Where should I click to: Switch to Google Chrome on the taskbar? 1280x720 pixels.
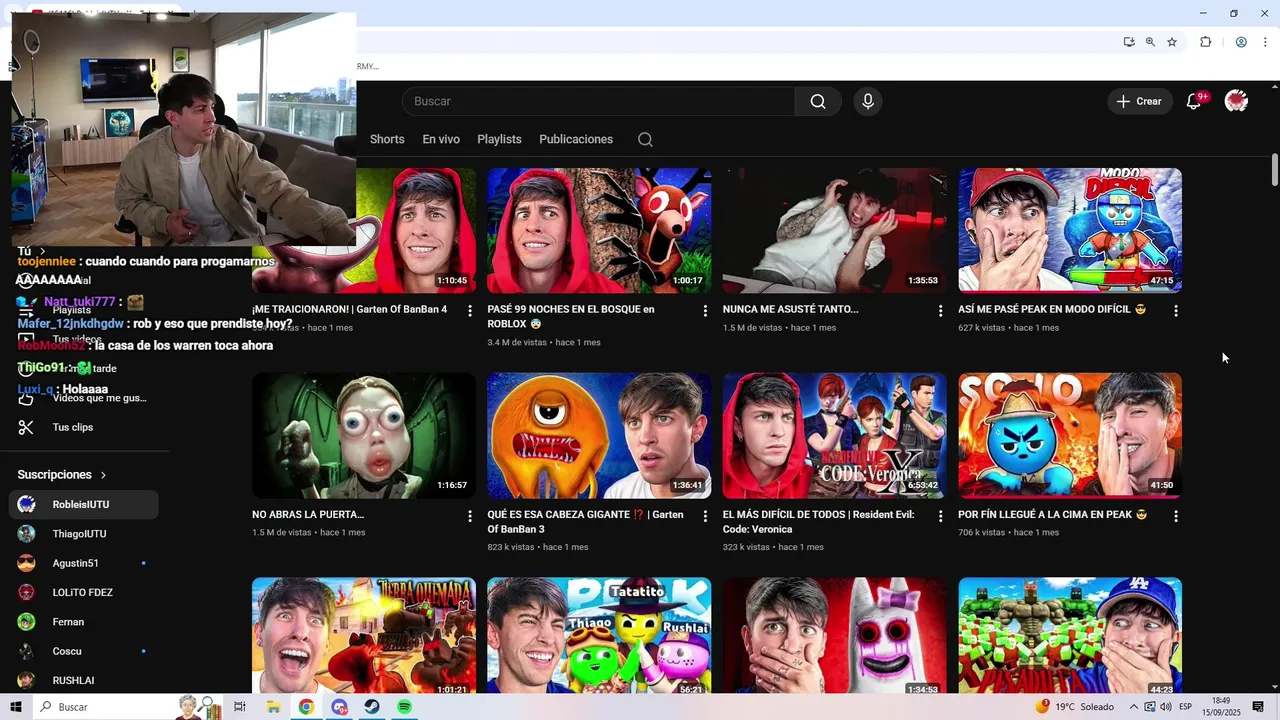[x=306, y=707]
